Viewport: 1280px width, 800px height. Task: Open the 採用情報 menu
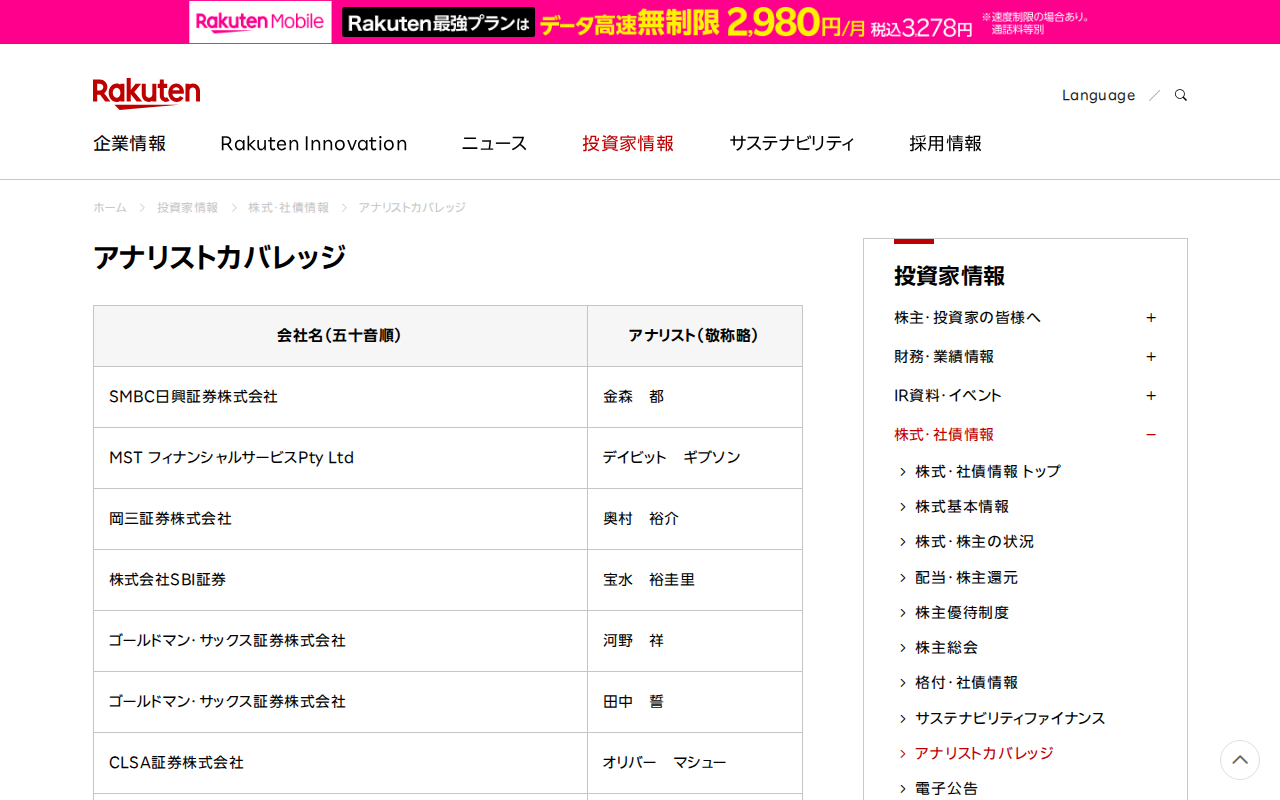click(945, 143)
